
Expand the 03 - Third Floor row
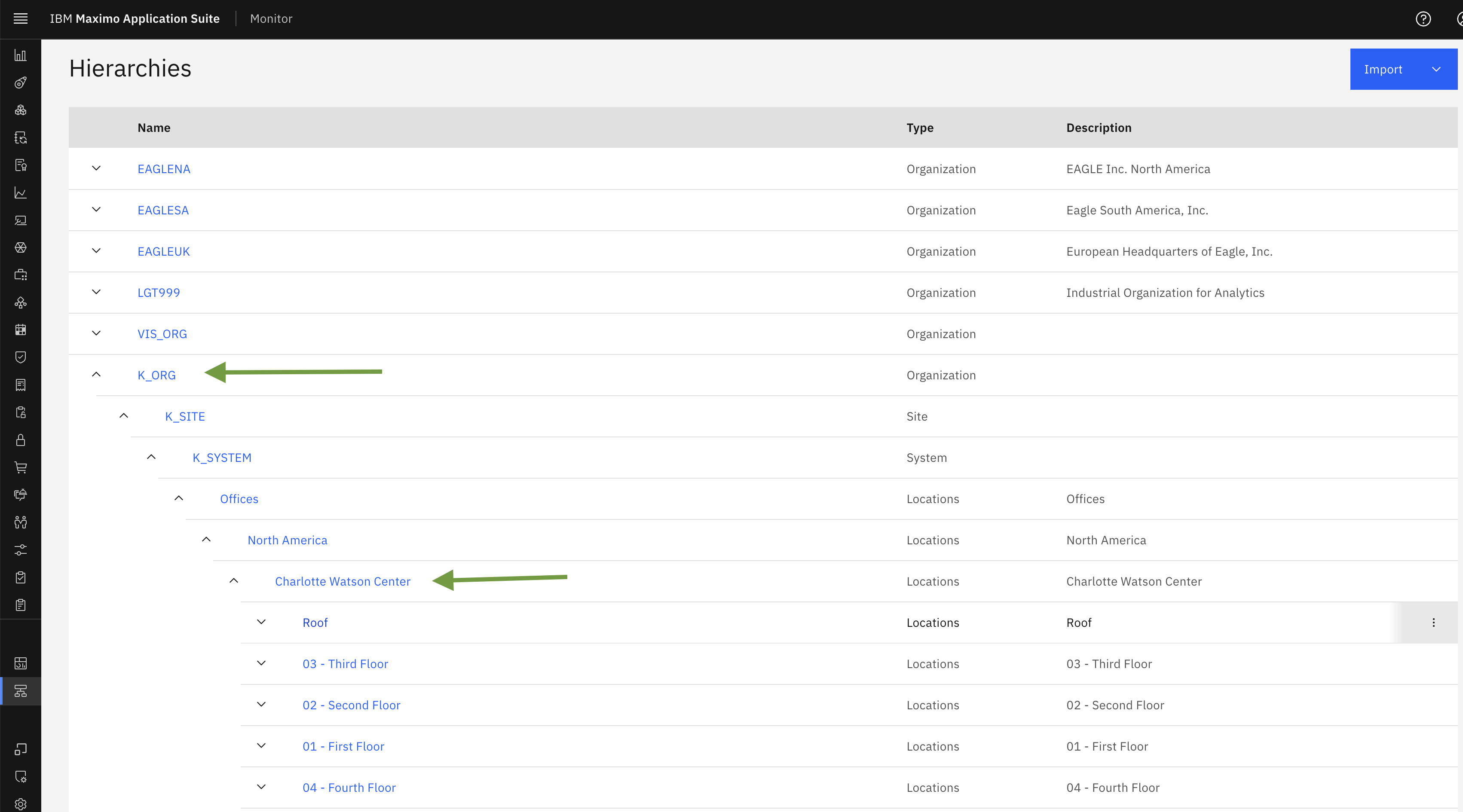click(261, 663)
